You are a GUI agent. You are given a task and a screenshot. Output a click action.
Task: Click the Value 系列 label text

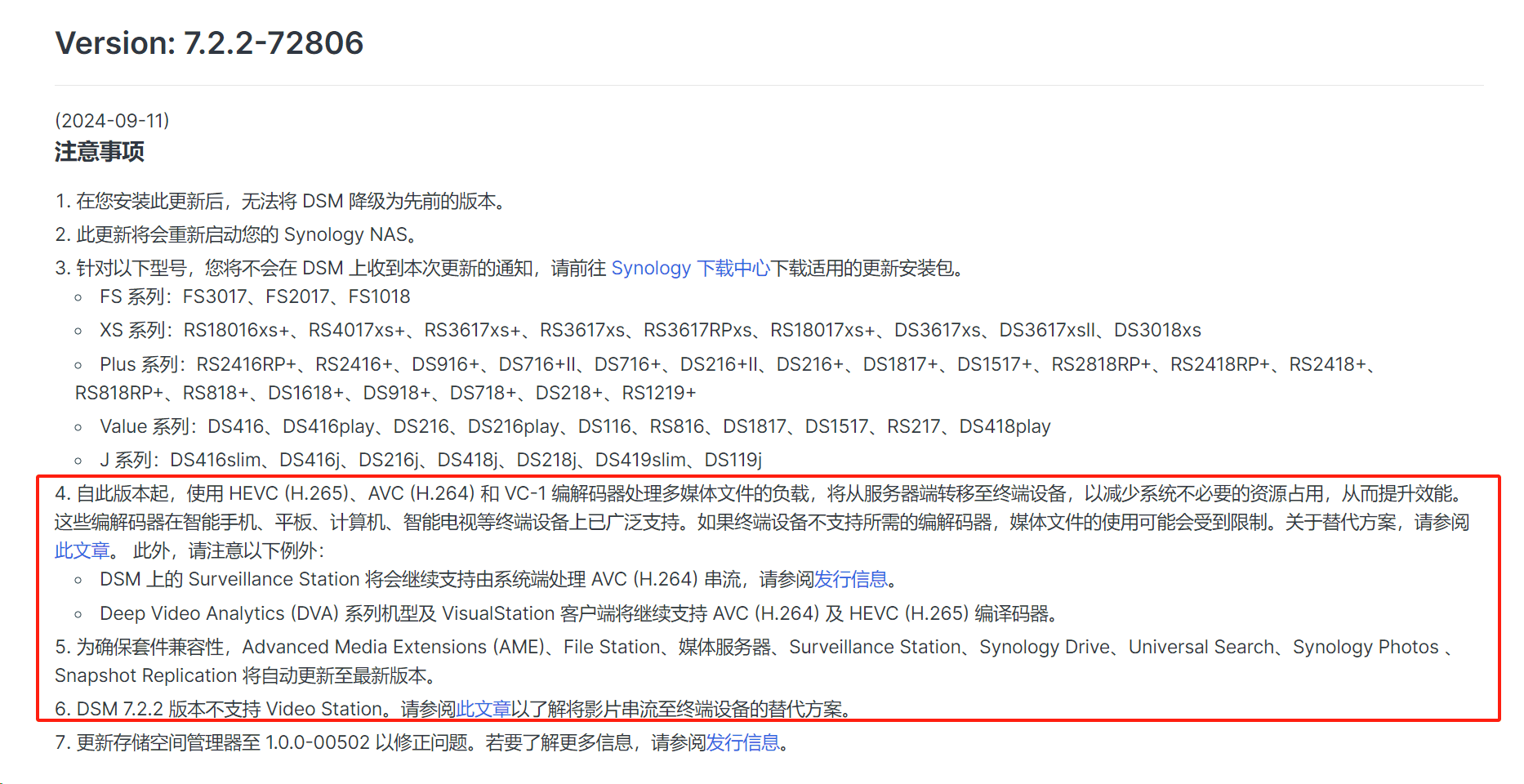pyautogui.click(x=148, y=426)
